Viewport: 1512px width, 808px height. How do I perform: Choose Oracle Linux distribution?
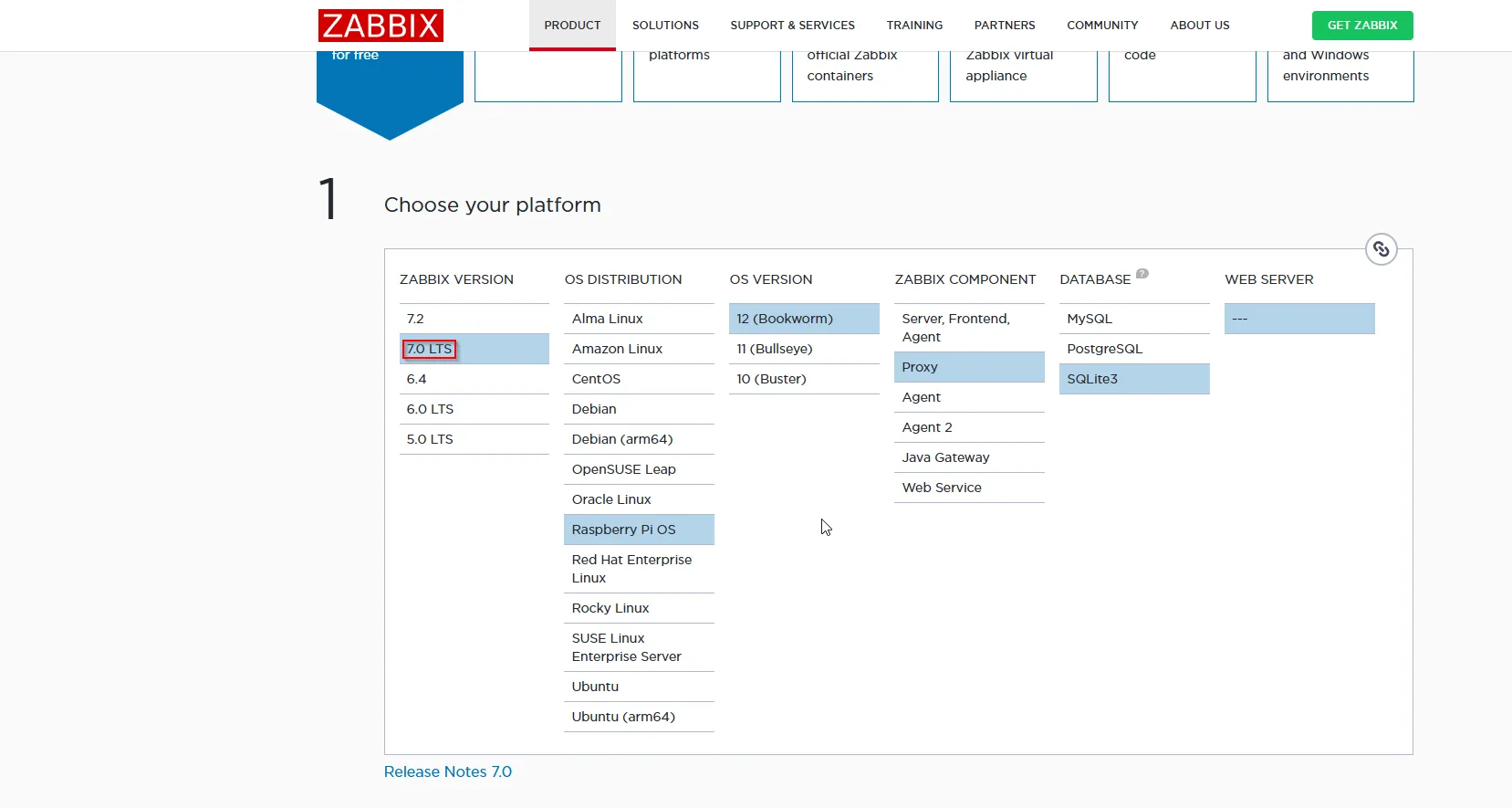pyautogui.click(x=639, y=499)
